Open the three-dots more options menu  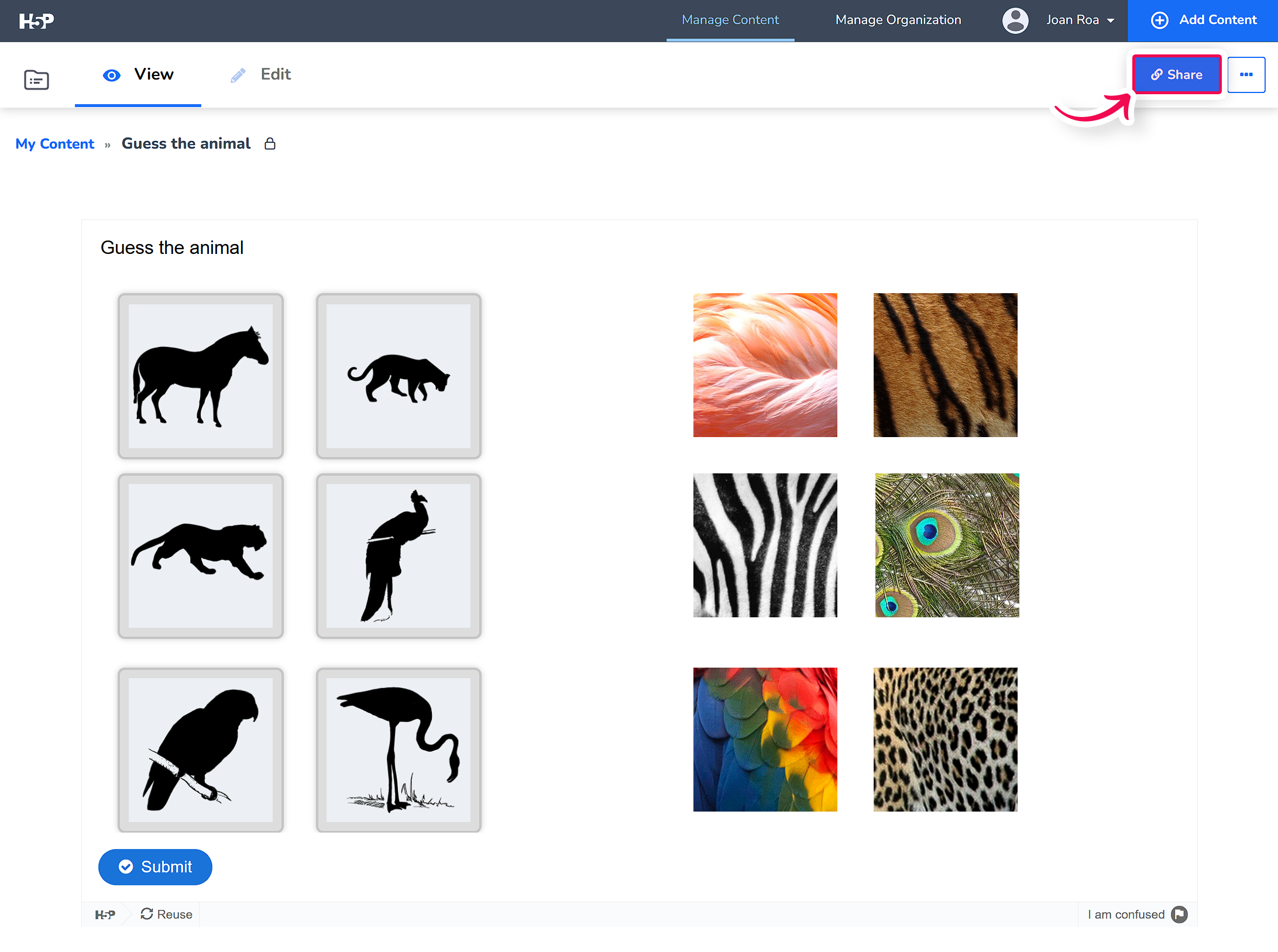coord(1246,75)
